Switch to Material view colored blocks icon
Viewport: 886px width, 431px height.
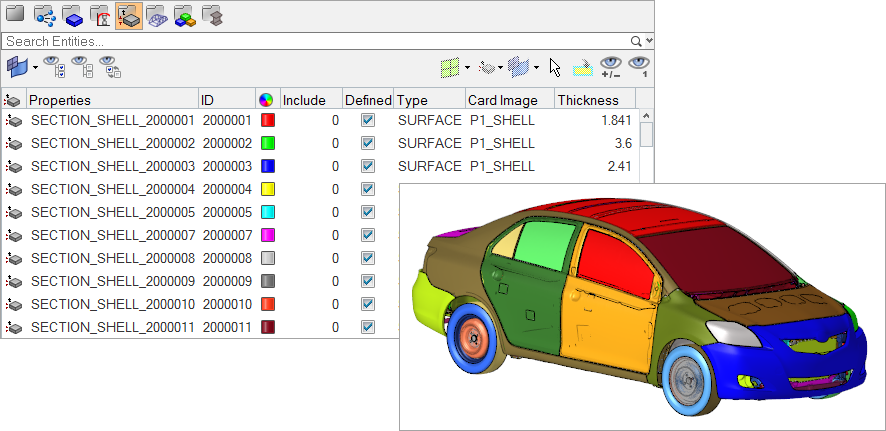184,15
